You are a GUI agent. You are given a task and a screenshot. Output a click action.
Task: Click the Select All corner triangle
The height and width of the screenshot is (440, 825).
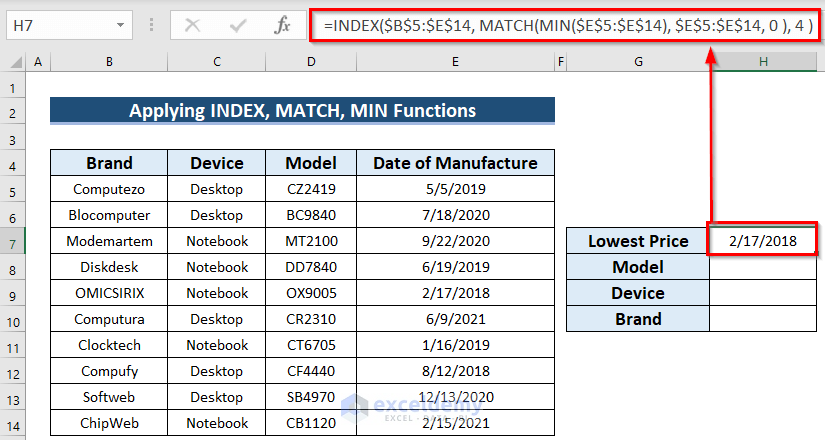click(x=12, y=63)
